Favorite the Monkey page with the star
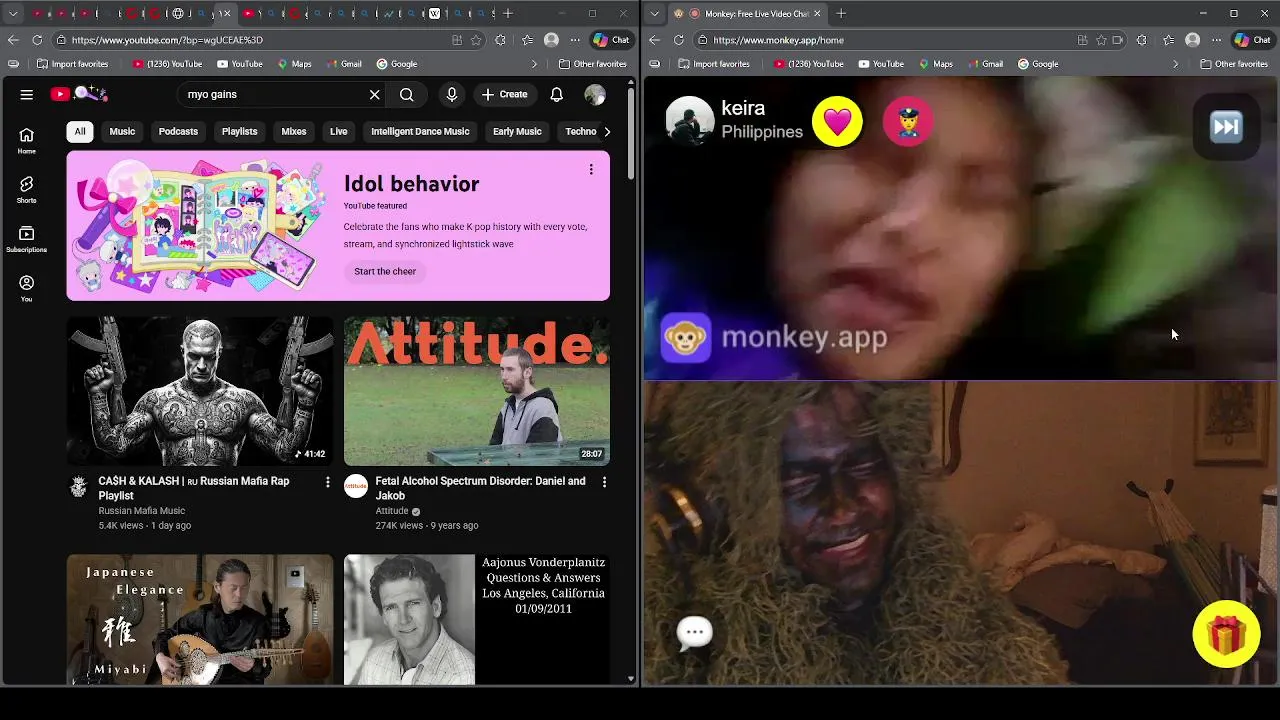Viewport: 1280px width, 720px height. (x=1101, y=40)
